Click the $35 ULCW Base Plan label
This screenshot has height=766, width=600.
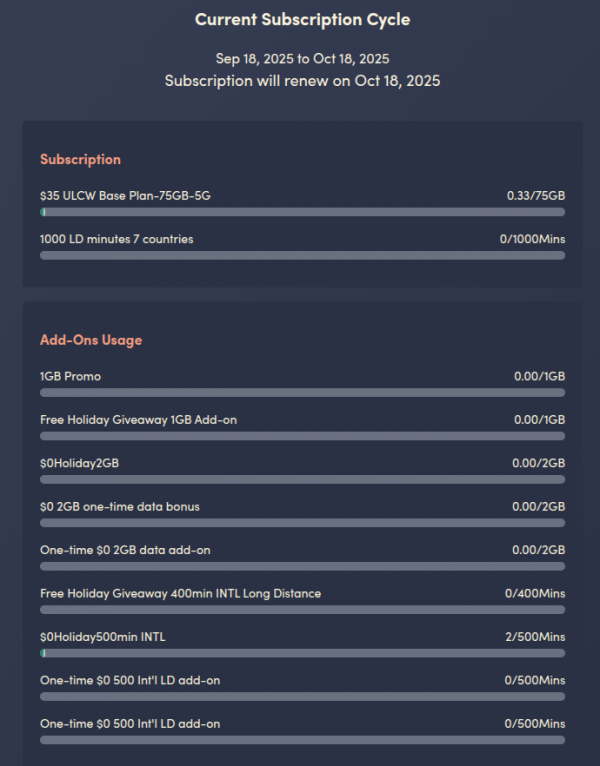tap(125, 196)
